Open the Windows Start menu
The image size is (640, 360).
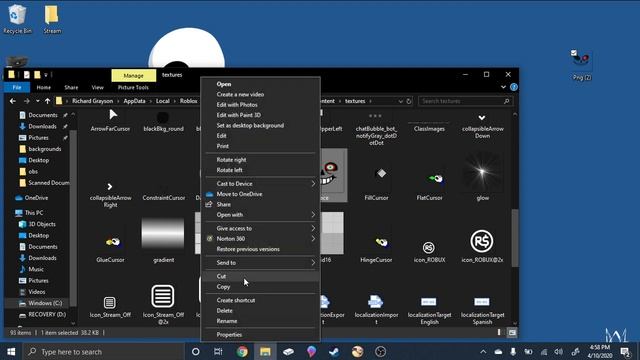coord(11,351)
